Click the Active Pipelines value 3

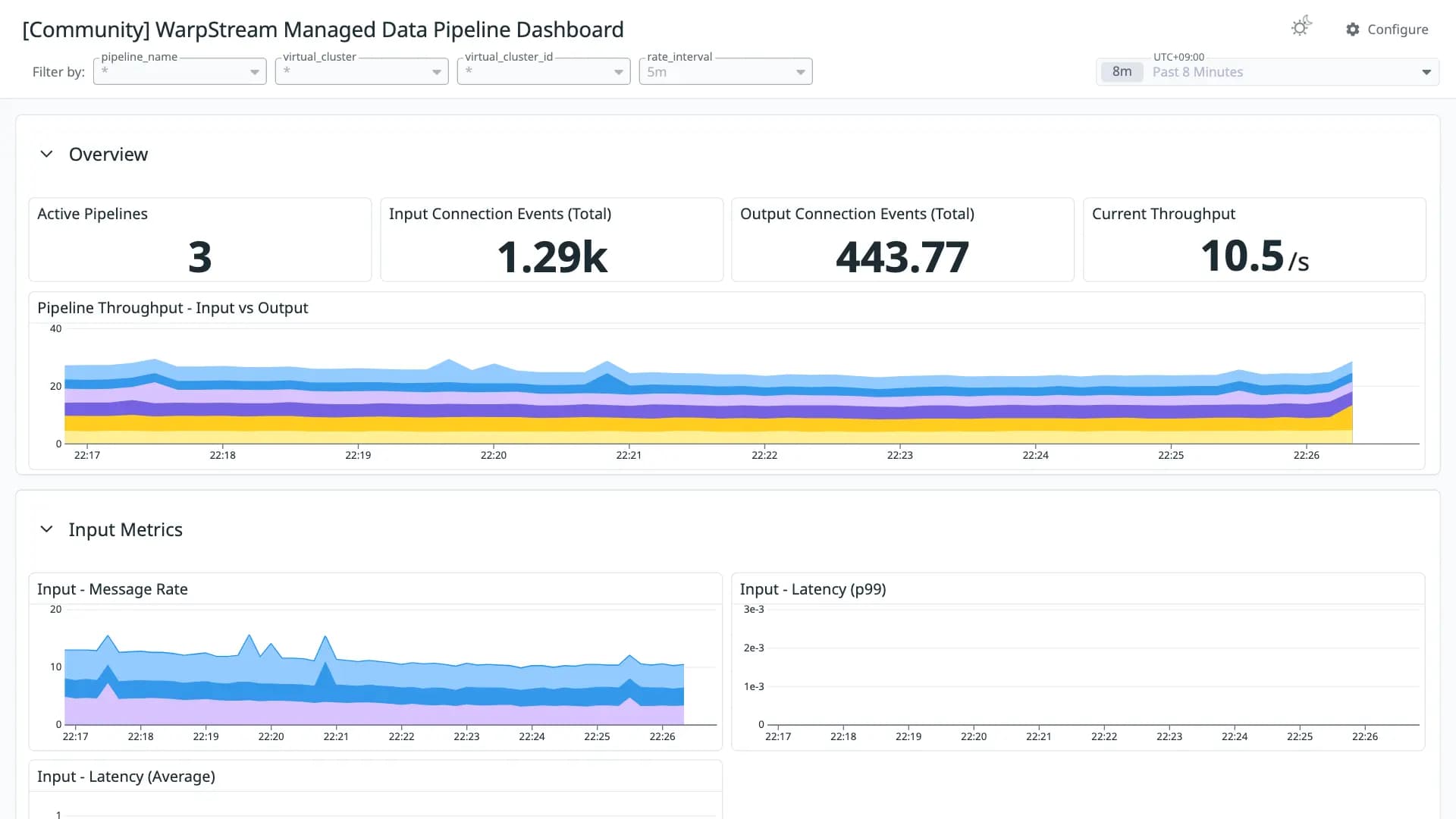pos(200,256)
